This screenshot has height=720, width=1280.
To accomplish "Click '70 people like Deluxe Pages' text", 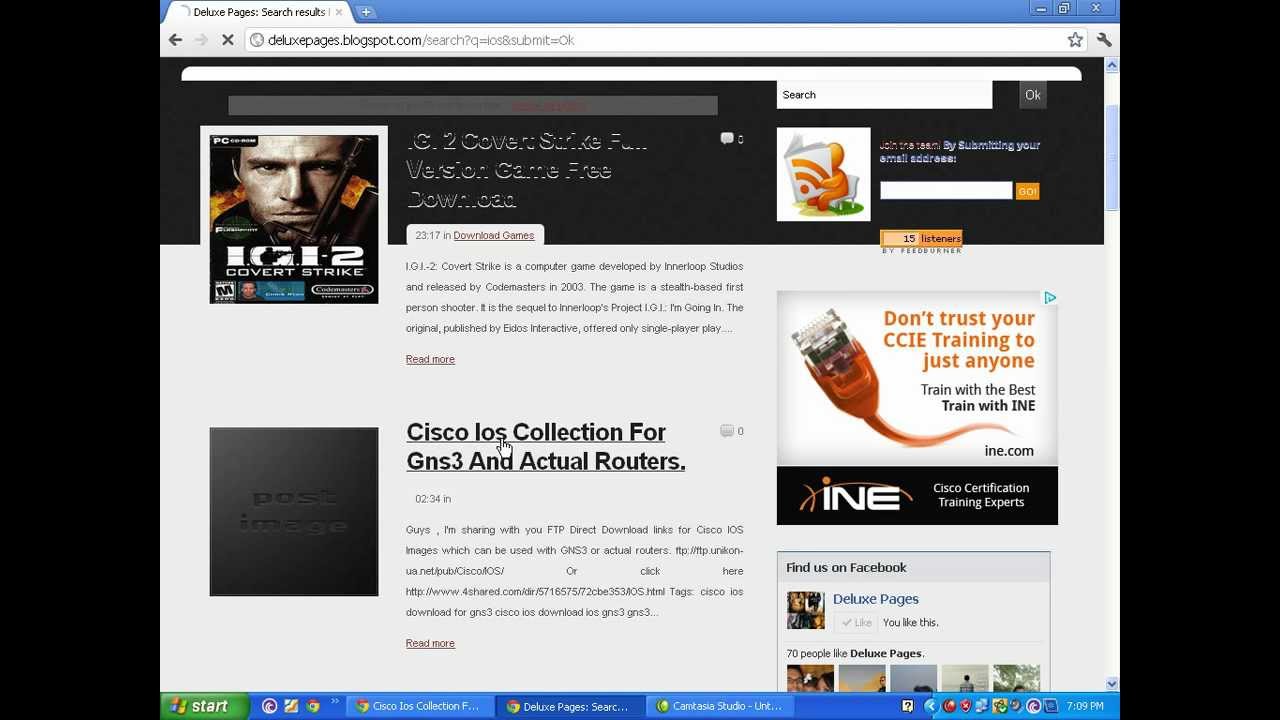I will pyautogui.click(x=855, y=654).
